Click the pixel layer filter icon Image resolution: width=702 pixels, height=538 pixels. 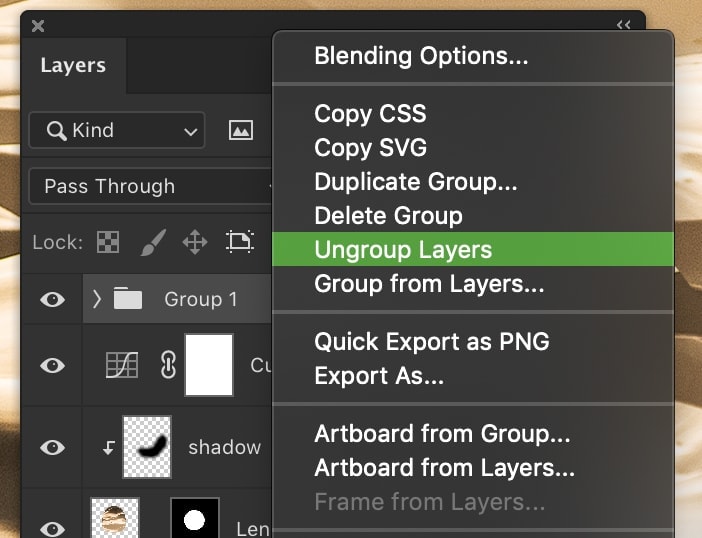[x=241, y=130]
